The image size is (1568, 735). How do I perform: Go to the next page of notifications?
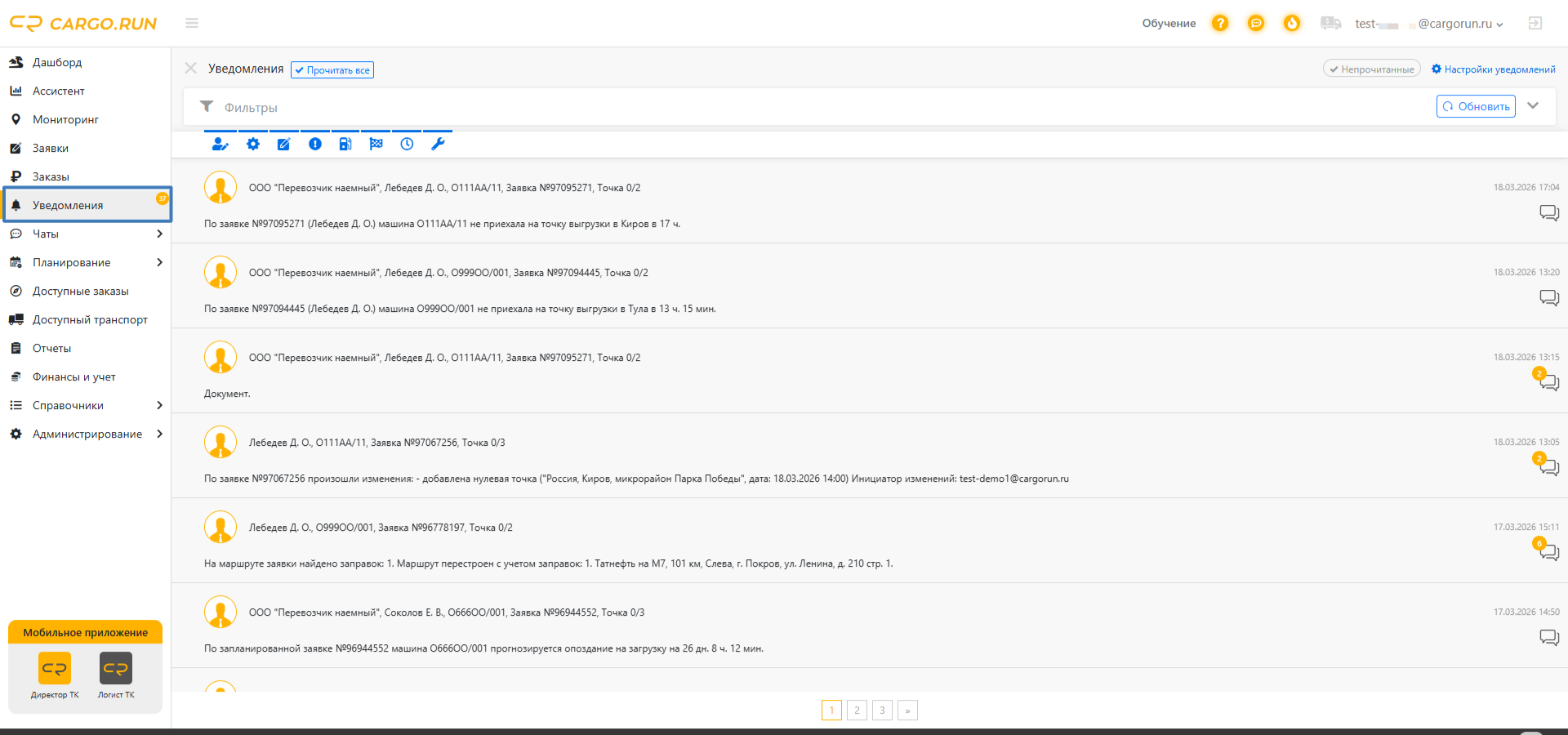point(907,710)
